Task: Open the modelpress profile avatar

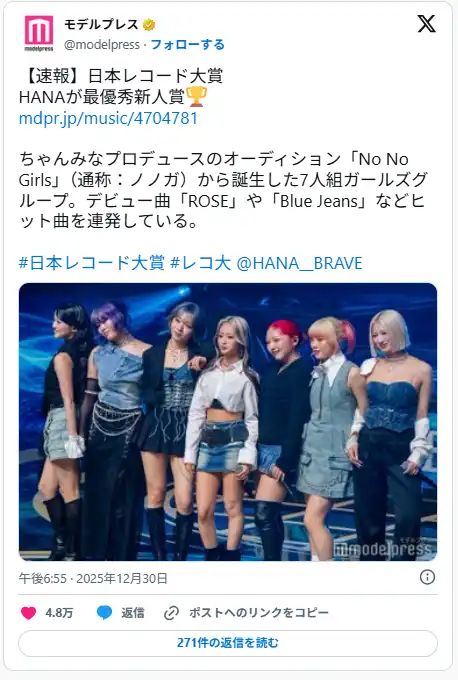Action: click(39, 34)
